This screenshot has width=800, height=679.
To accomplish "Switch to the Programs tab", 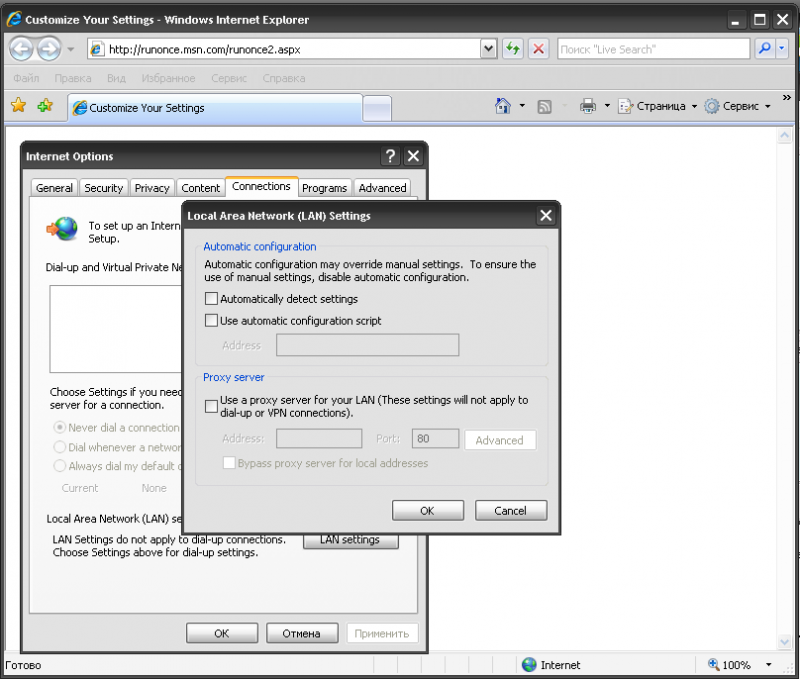I will tap(324, 188).
